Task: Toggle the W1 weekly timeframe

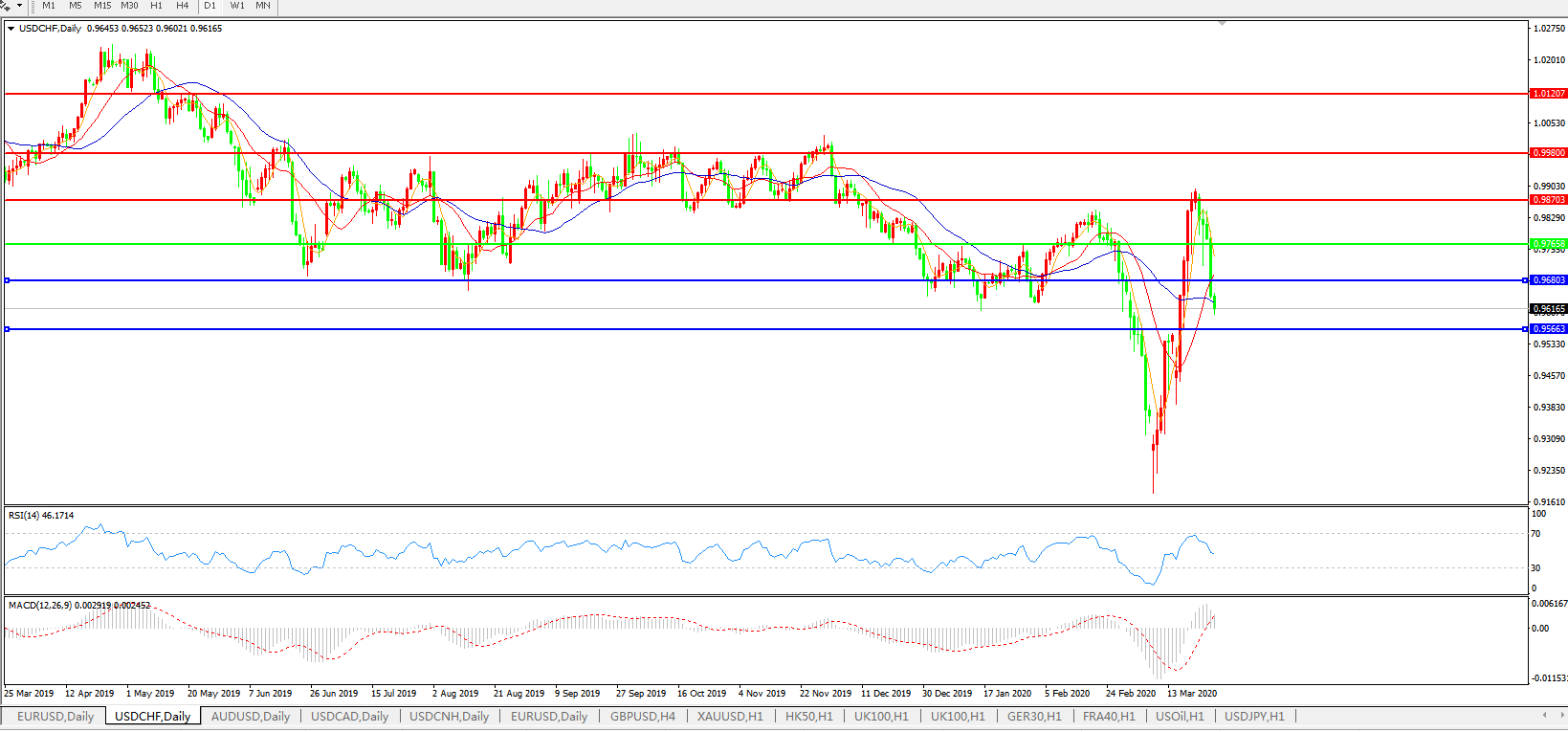Action: (x=237, y=6)
